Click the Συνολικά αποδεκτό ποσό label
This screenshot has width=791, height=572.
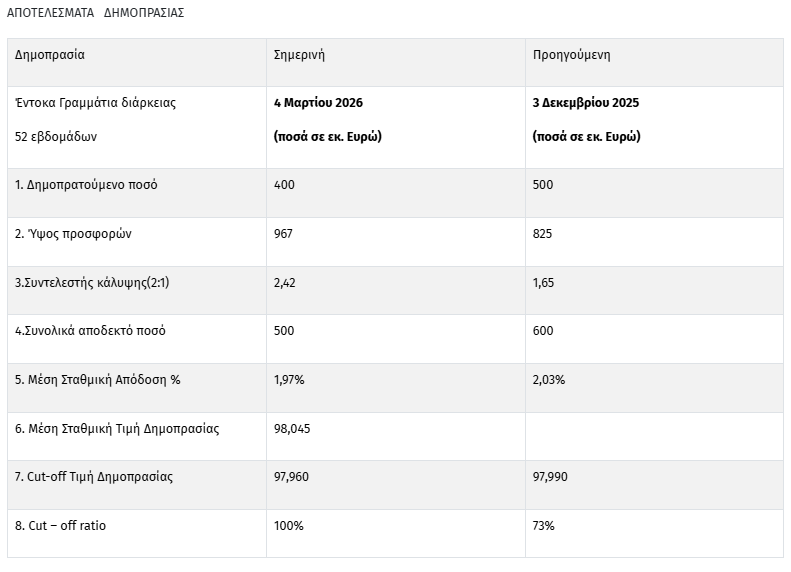(x=90, y=331)
